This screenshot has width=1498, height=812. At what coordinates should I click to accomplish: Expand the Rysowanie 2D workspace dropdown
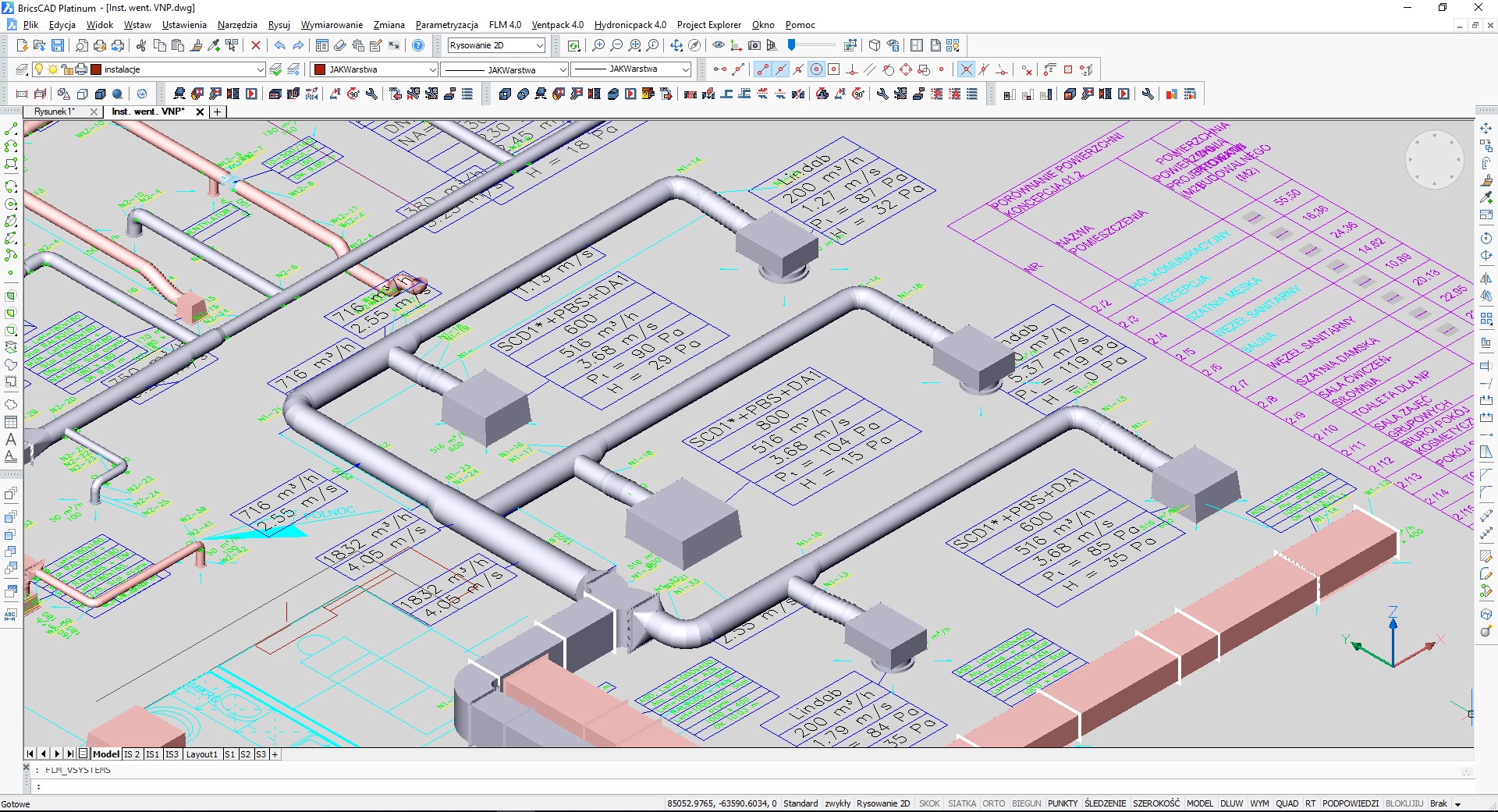pyautogui.click(x=539, y=45)
